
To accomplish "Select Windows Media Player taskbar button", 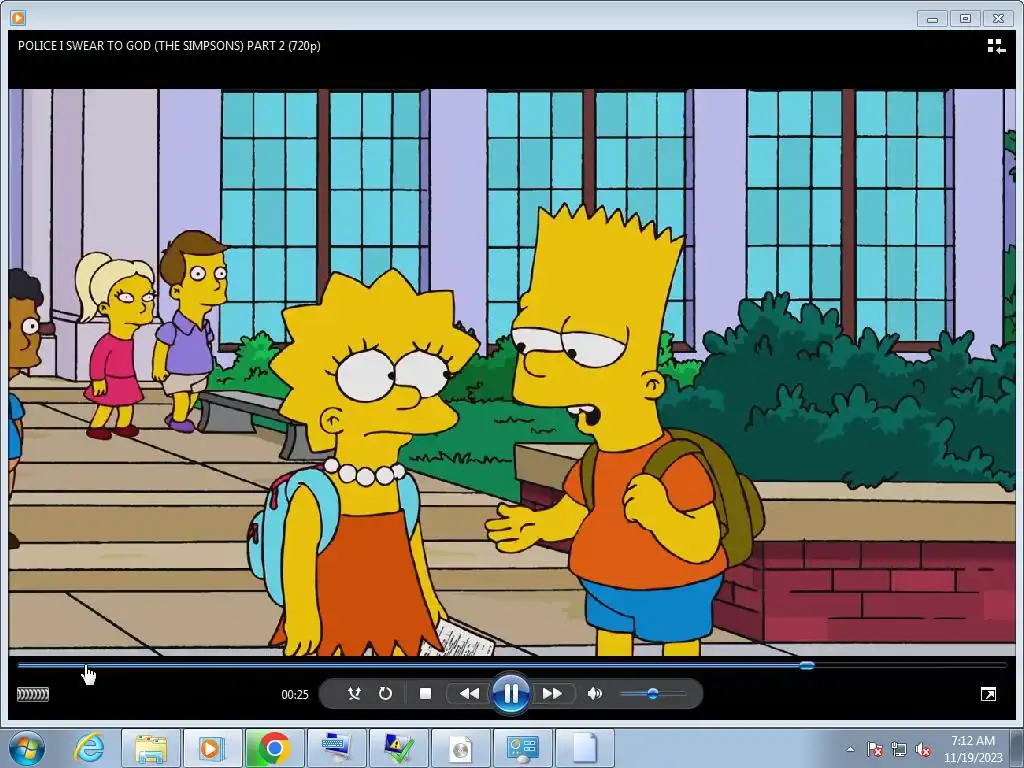I will point(212,748).
